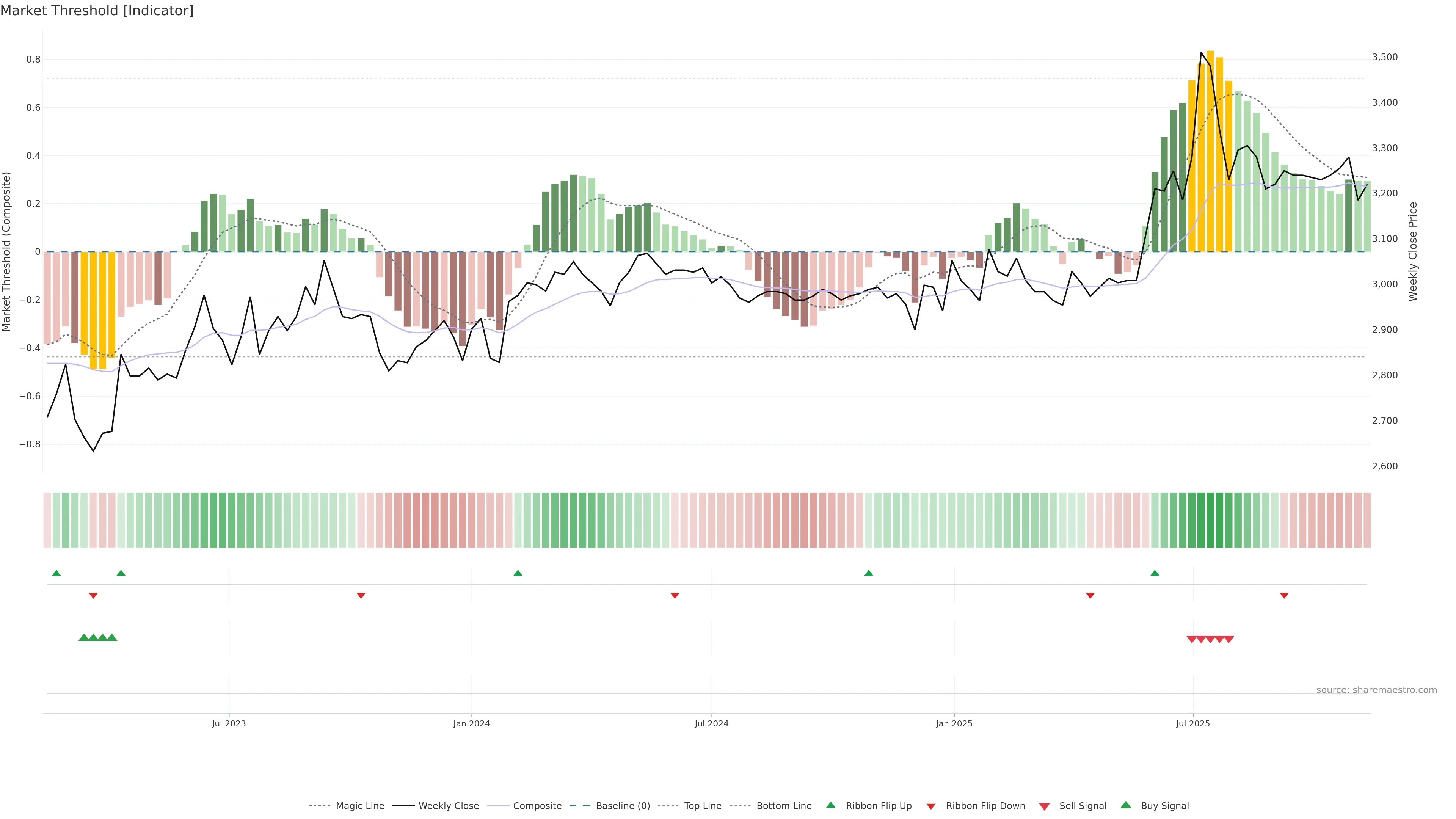Click the first green Ribbon Flip Up marker
The image size is (1456, 819).
56,573
